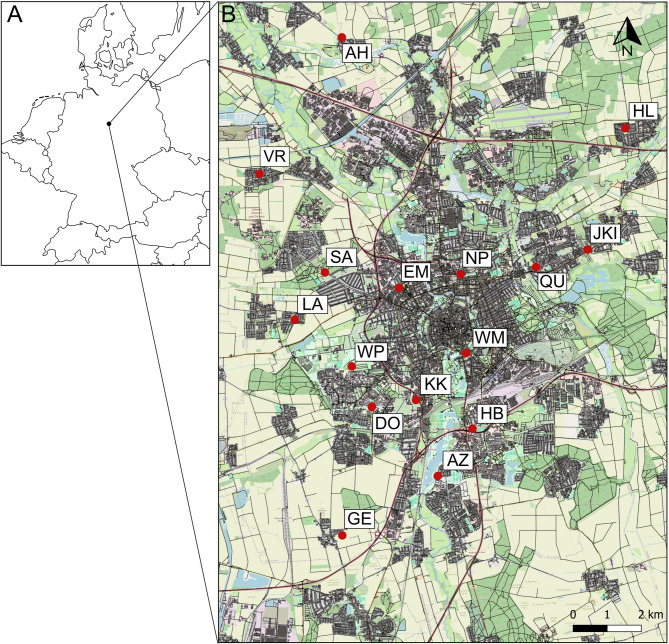669x644 pixels.
Task: Click the HB site label
Action: coord(491,413)
